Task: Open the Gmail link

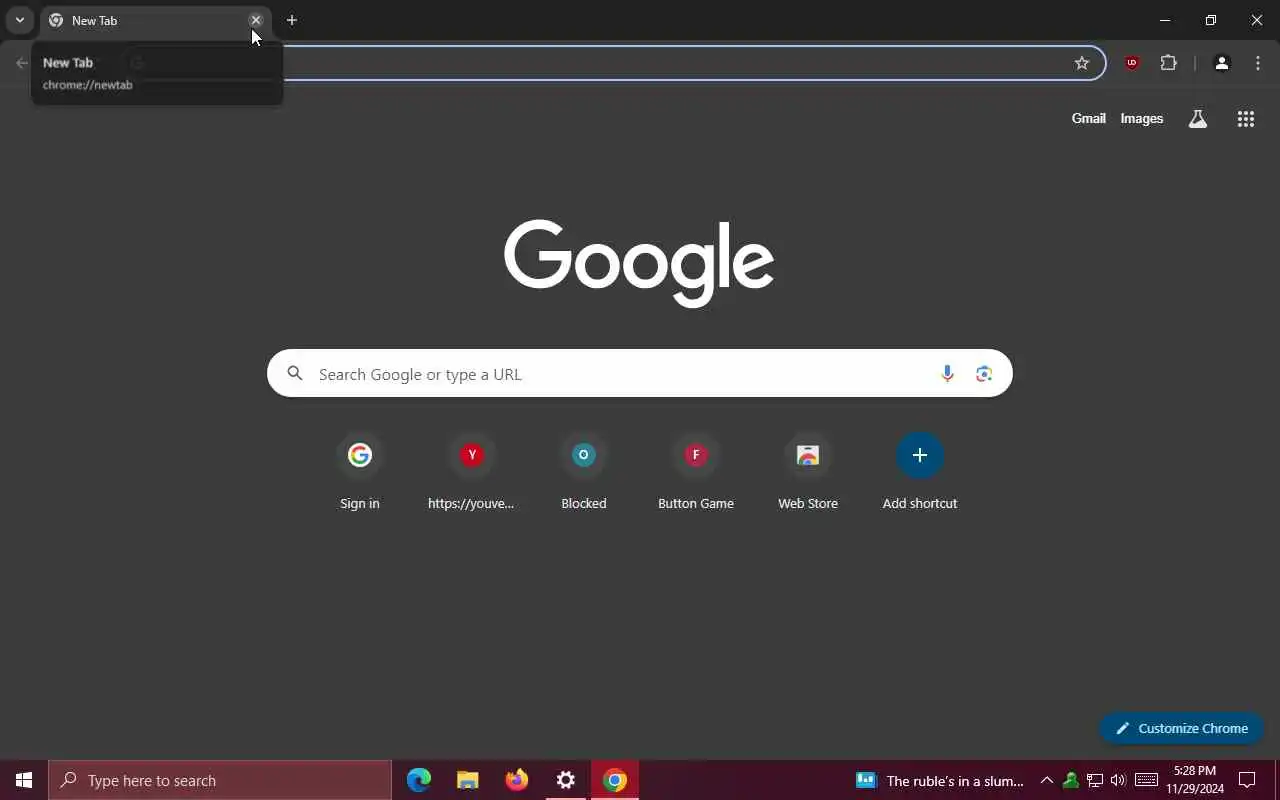Action: (1088, 118)
